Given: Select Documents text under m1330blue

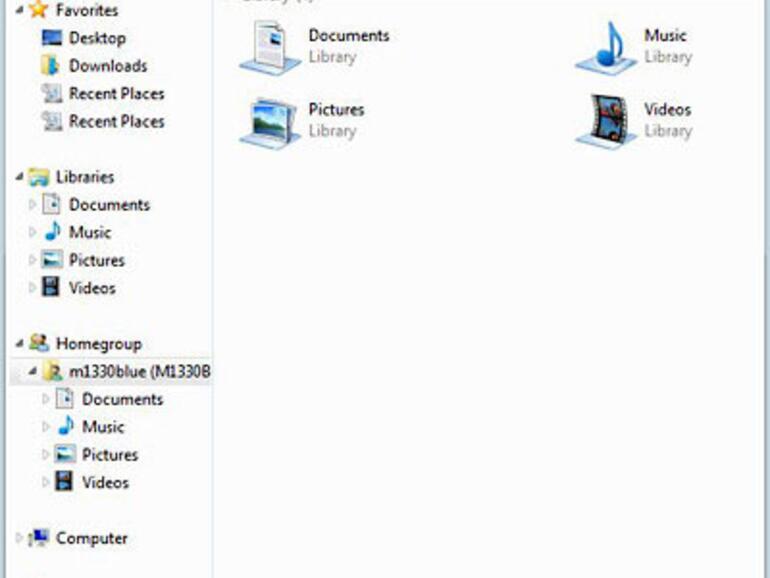Looking at the screenshot, I should (122, 399).
